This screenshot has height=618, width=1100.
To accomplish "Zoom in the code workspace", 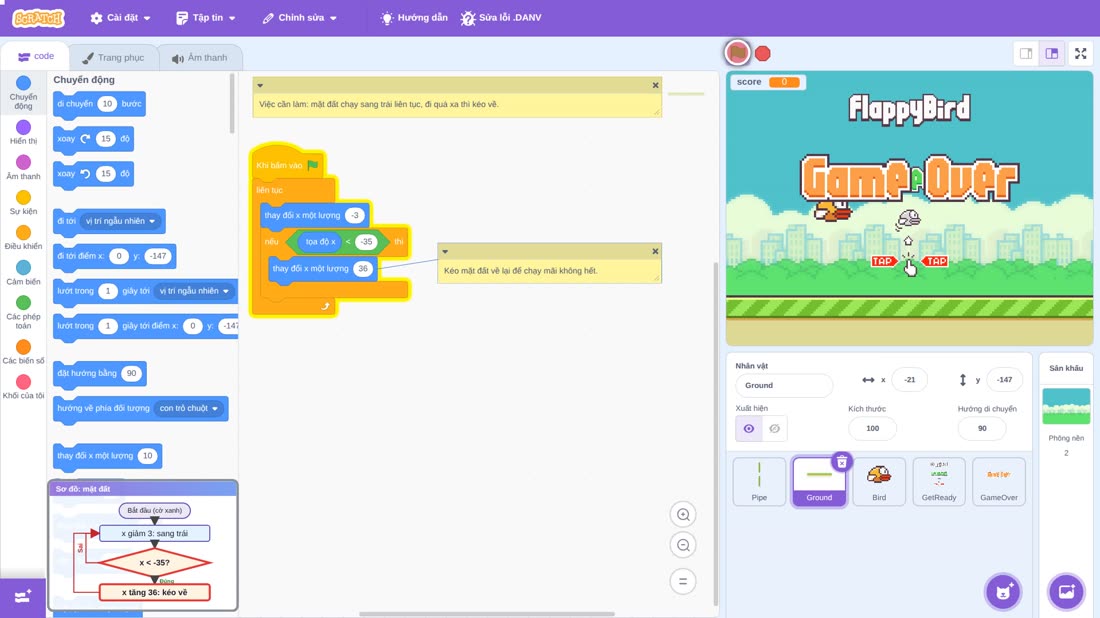I will click(683, 514).
